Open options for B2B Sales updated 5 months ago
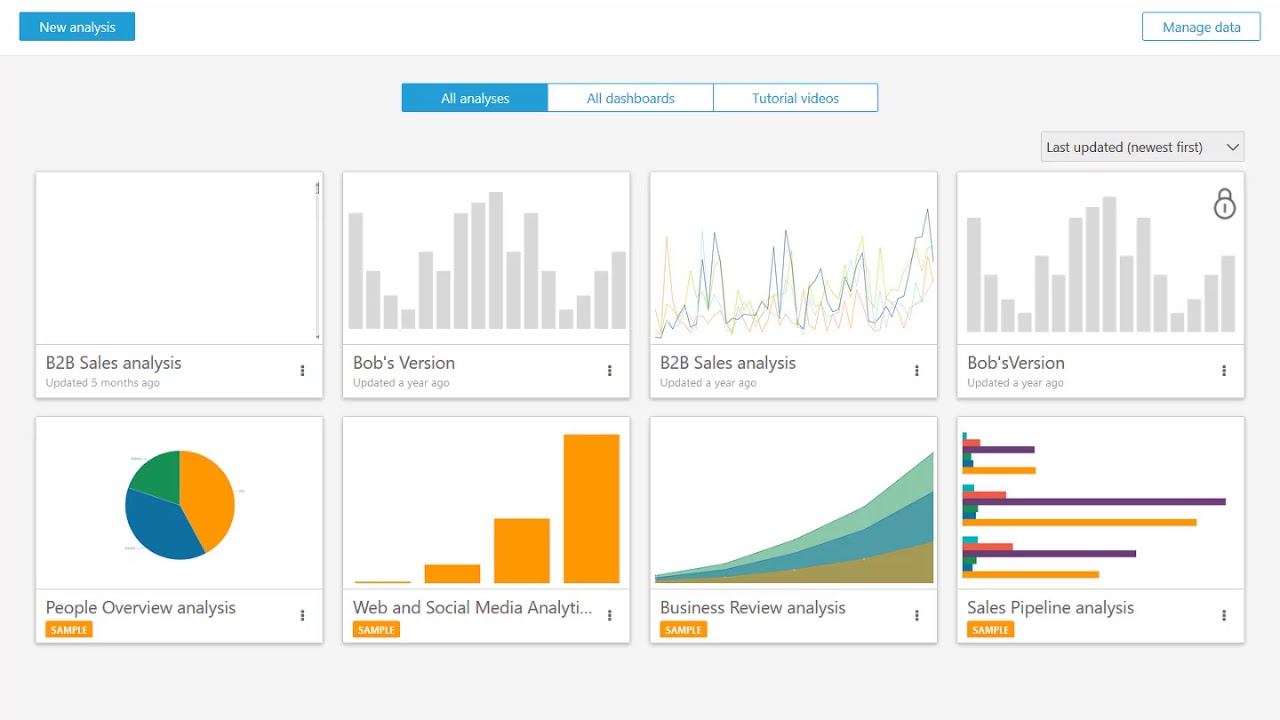The image size is (1280, 720). [303, 371]
